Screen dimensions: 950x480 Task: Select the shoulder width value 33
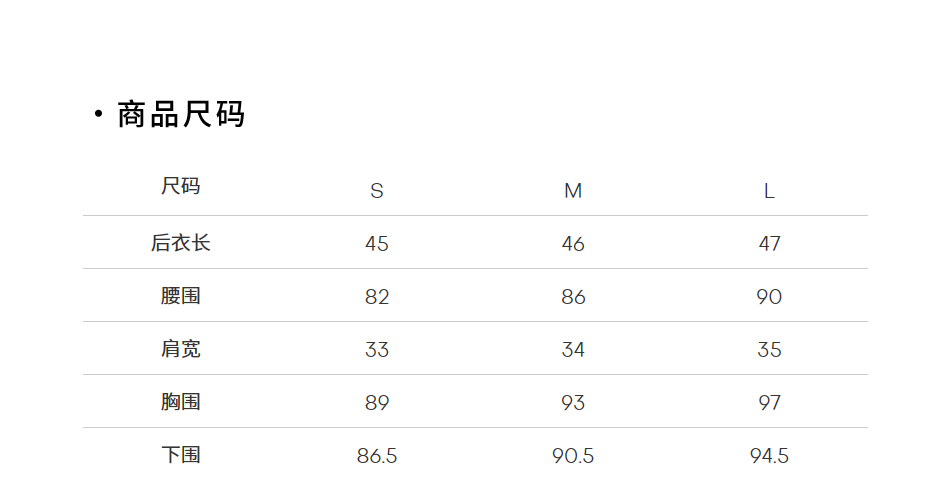tap(377, 350)
